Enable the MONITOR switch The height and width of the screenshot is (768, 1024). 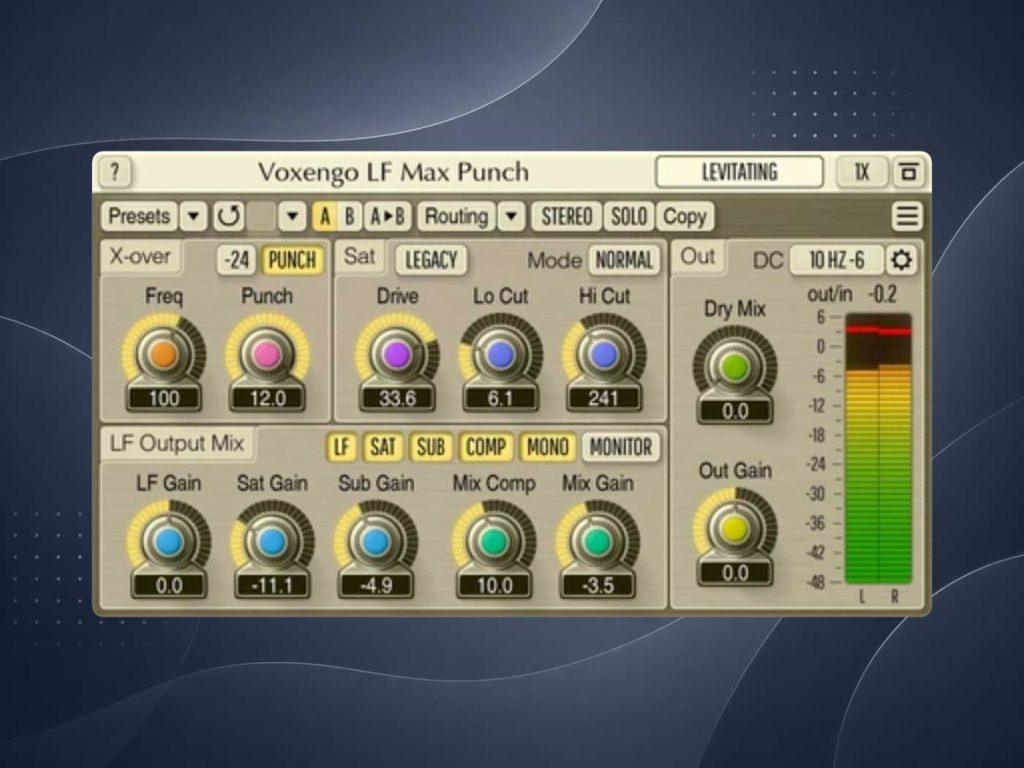[620, 447]
